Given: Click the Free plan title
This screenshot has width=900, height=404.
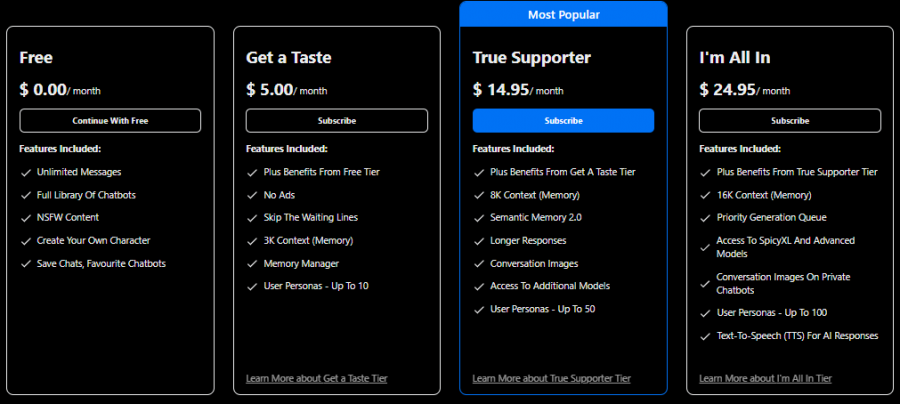Looking at the screenshot, I should [36, 58].
